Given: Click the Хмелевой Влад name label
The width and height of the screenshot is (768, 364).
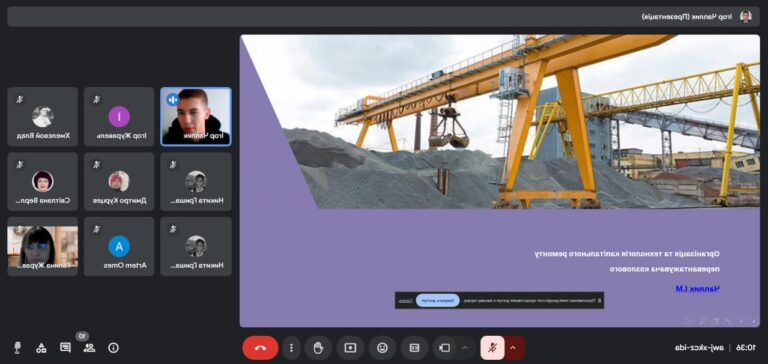Looking at the screenshot, I should (x=43, y=136).
